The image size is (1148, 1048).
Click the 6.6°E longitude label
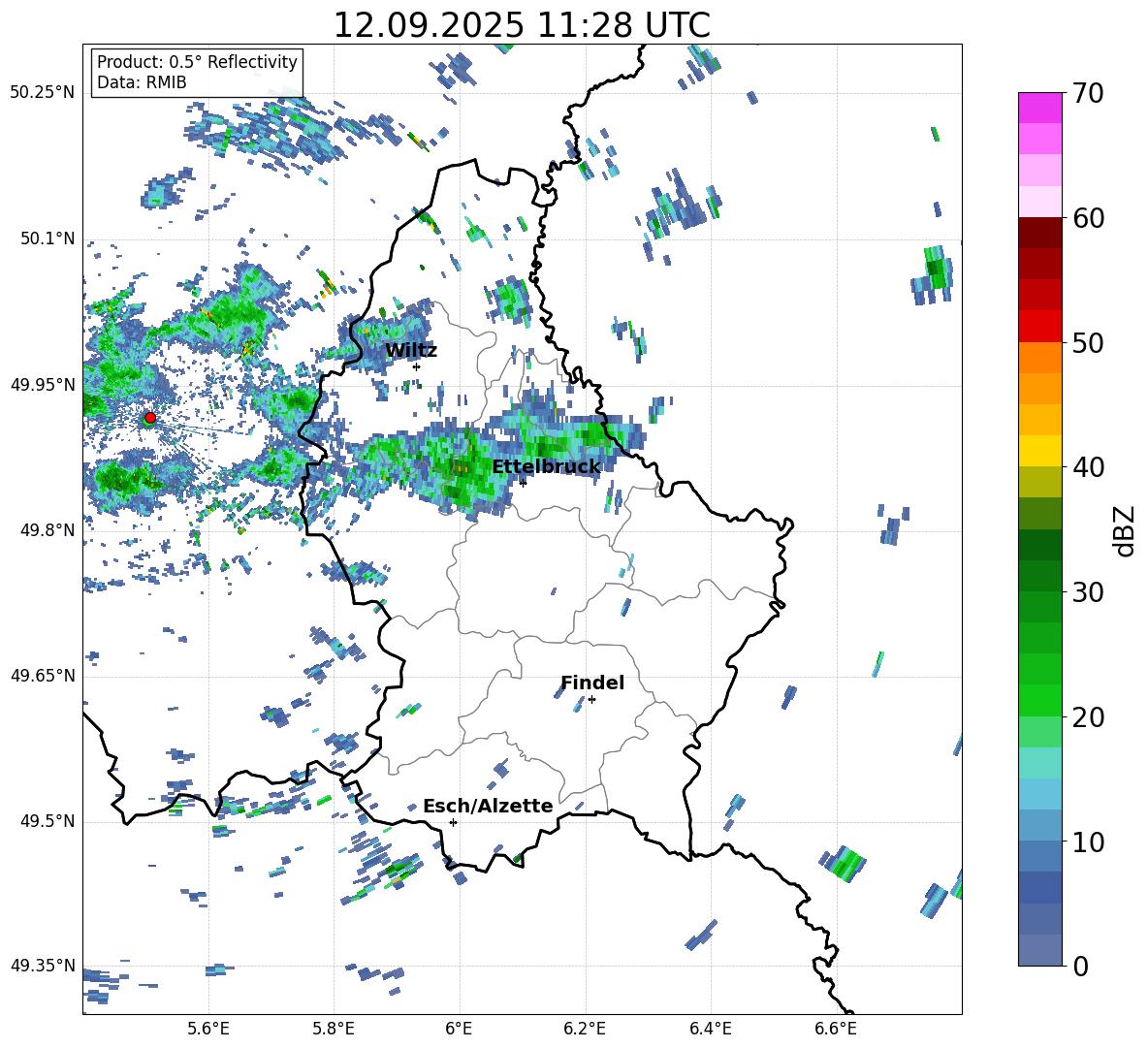click(x=836, y=1029)
